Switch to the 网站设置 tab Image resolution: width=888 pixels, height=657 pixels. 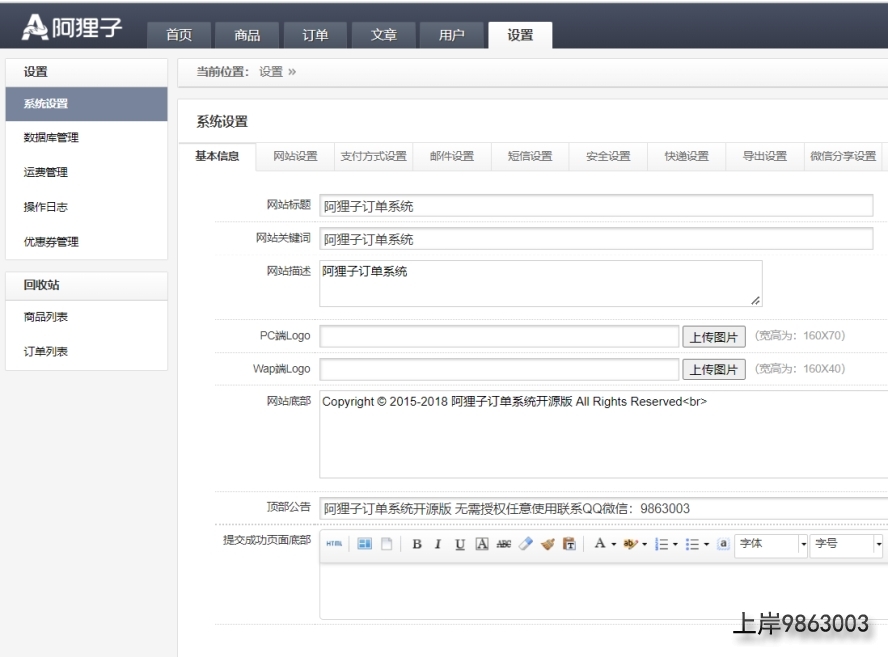tap(295, 156)
